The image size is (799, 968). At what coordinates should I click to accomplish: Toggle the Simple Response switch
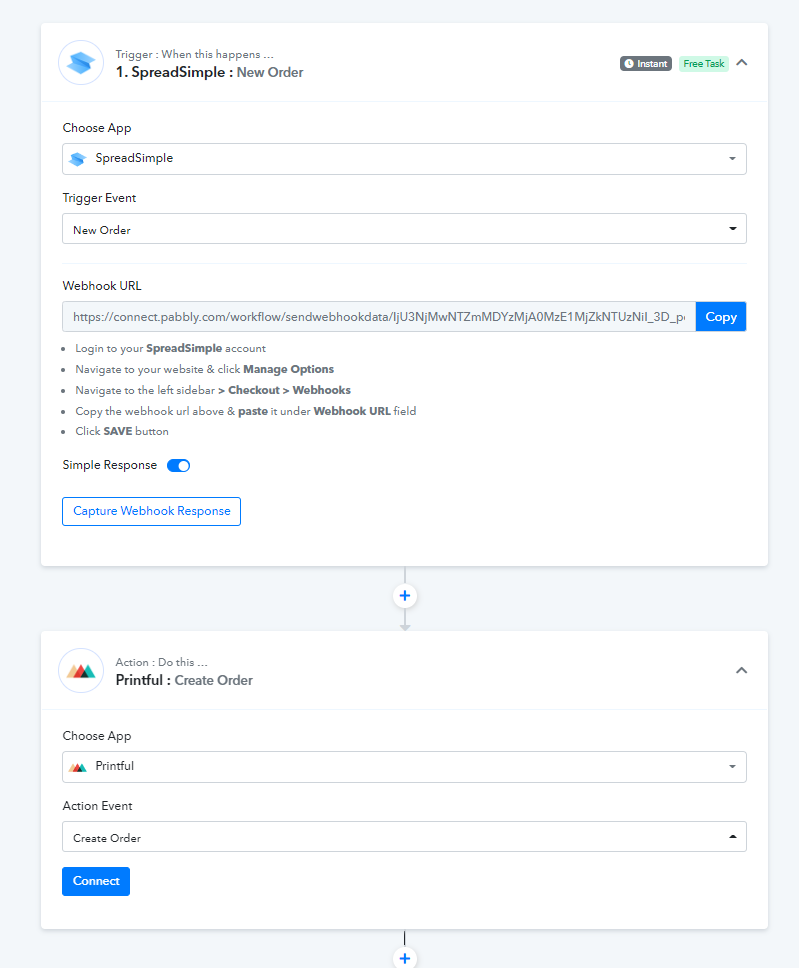click(x=178, y=465)
